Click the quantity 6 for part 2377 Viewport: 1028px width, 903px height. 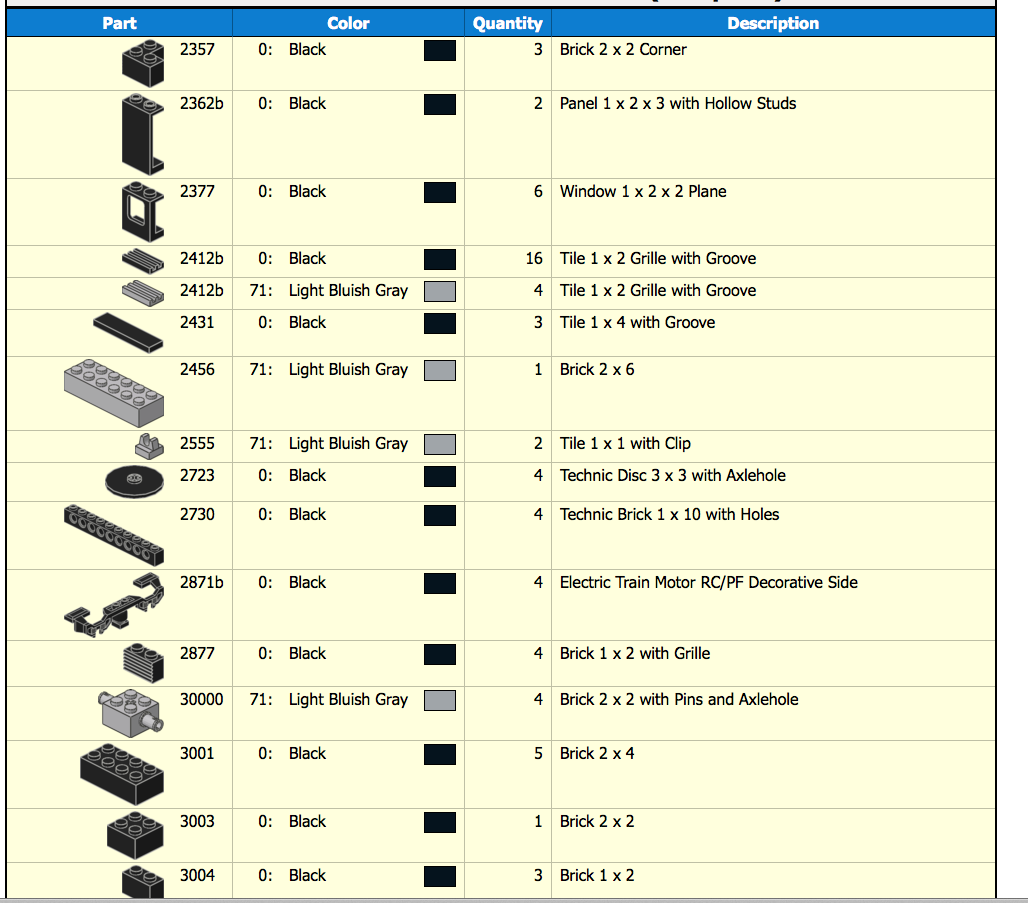(x=538, y=191)
